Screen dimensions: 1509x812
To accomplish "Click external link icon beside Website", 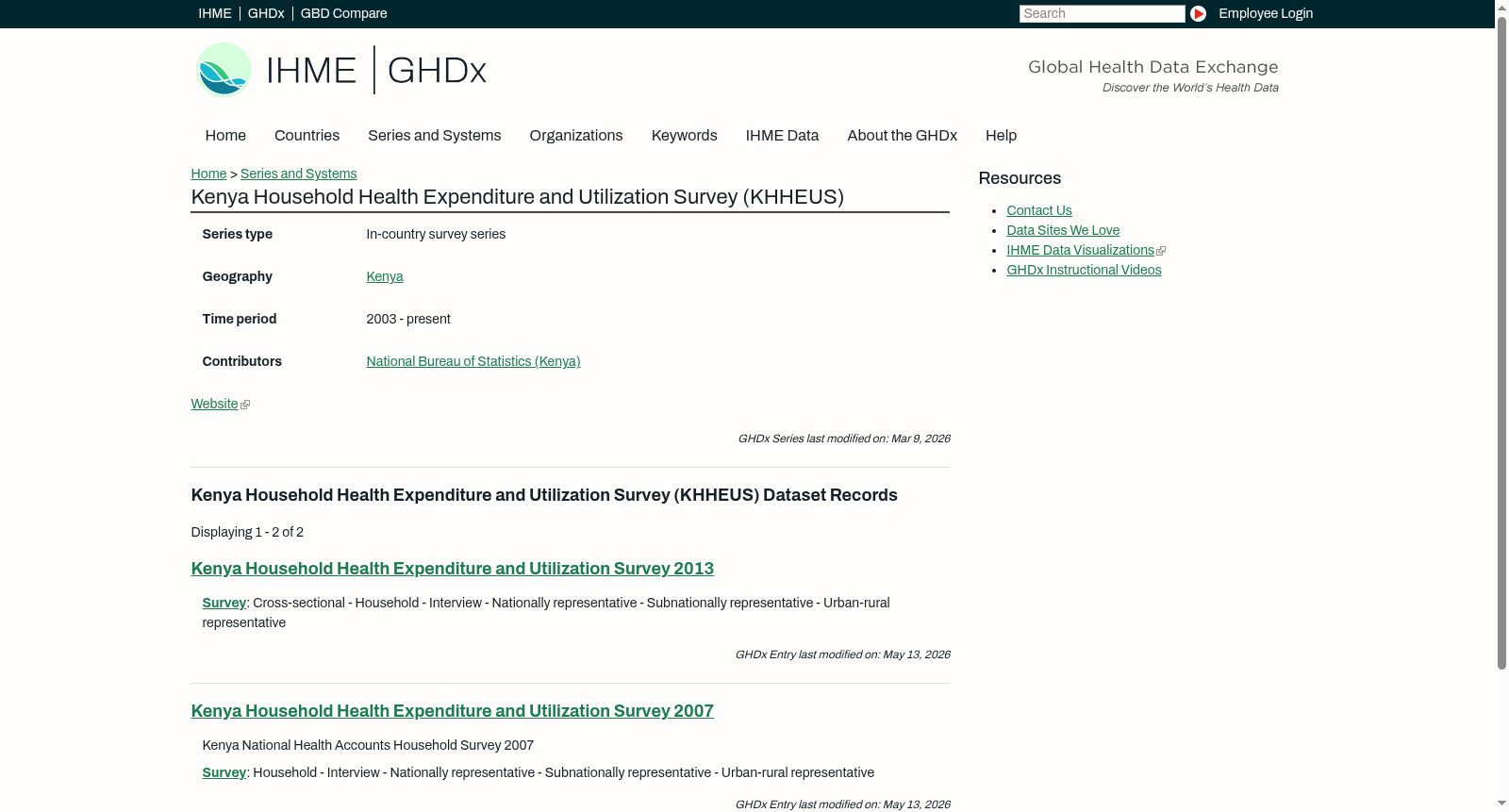I will (245, 405).
